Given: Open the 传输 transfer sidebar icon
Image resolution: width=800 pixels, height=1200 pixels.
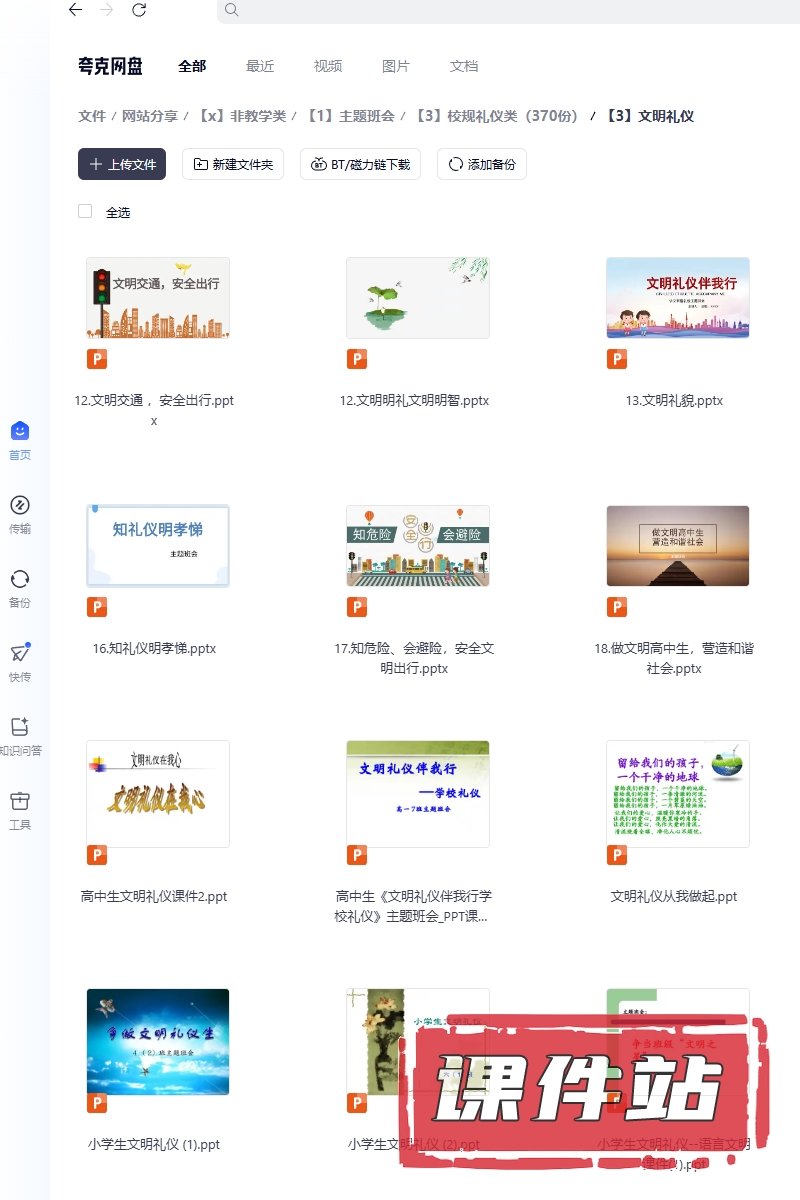Looking at the screenshot, I should pos(20,505).
